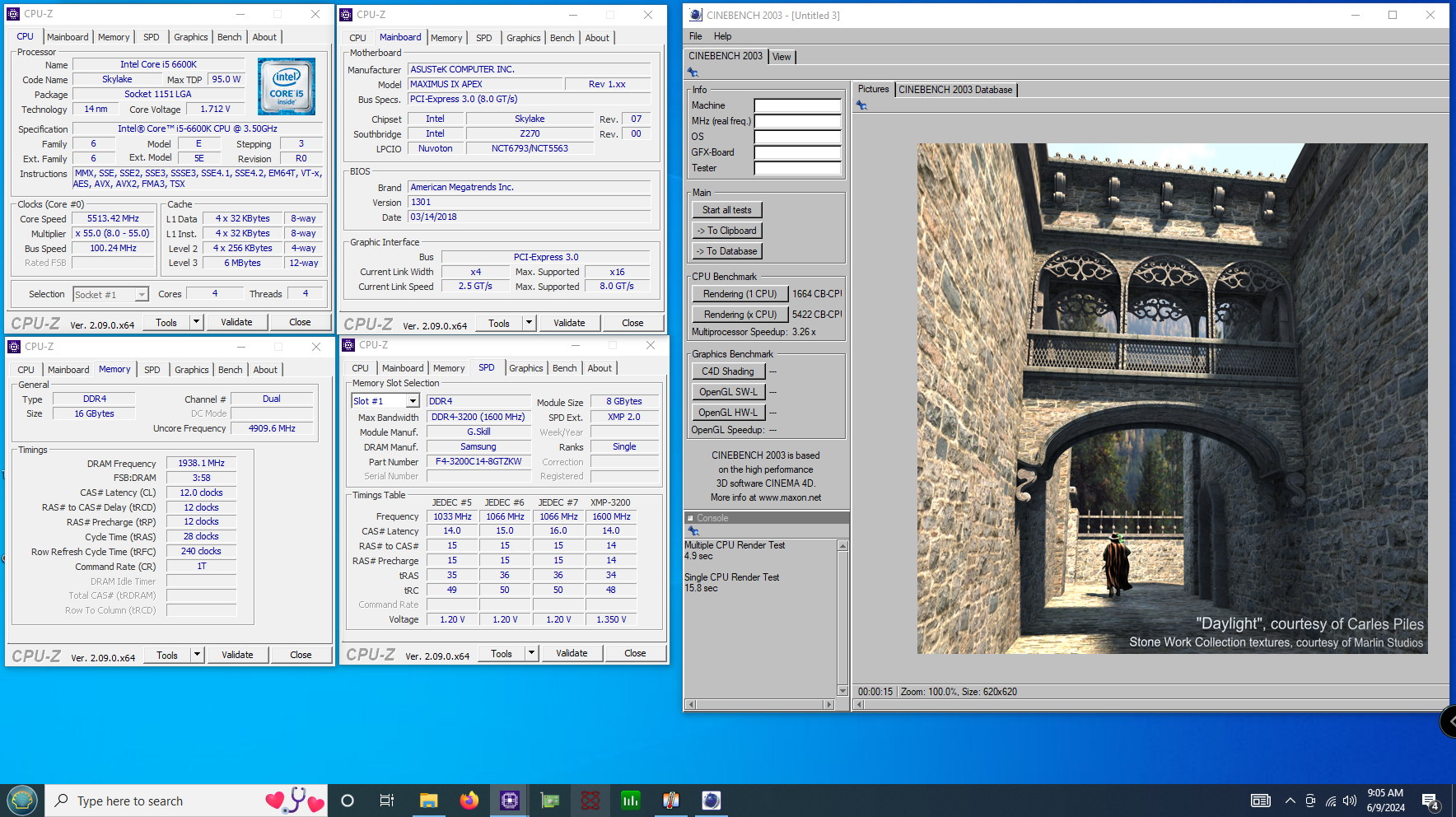The width and height of the screenshot is (1456, 817).
Task: Run OpenGL SW-L benchmark
Action: coord(728,392)
